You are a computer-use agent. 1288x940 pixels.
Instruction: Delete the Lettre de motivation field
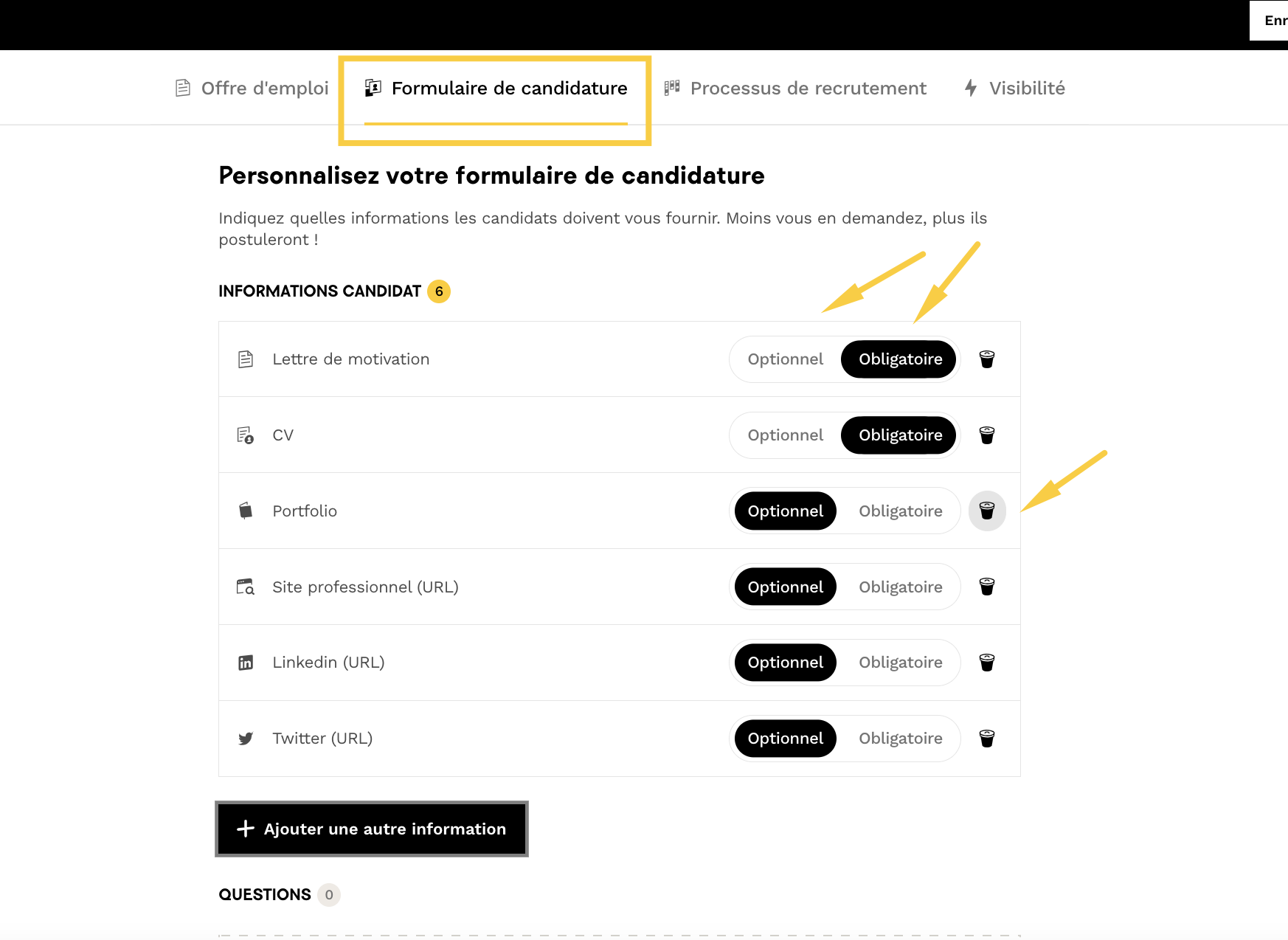(986, 359)
